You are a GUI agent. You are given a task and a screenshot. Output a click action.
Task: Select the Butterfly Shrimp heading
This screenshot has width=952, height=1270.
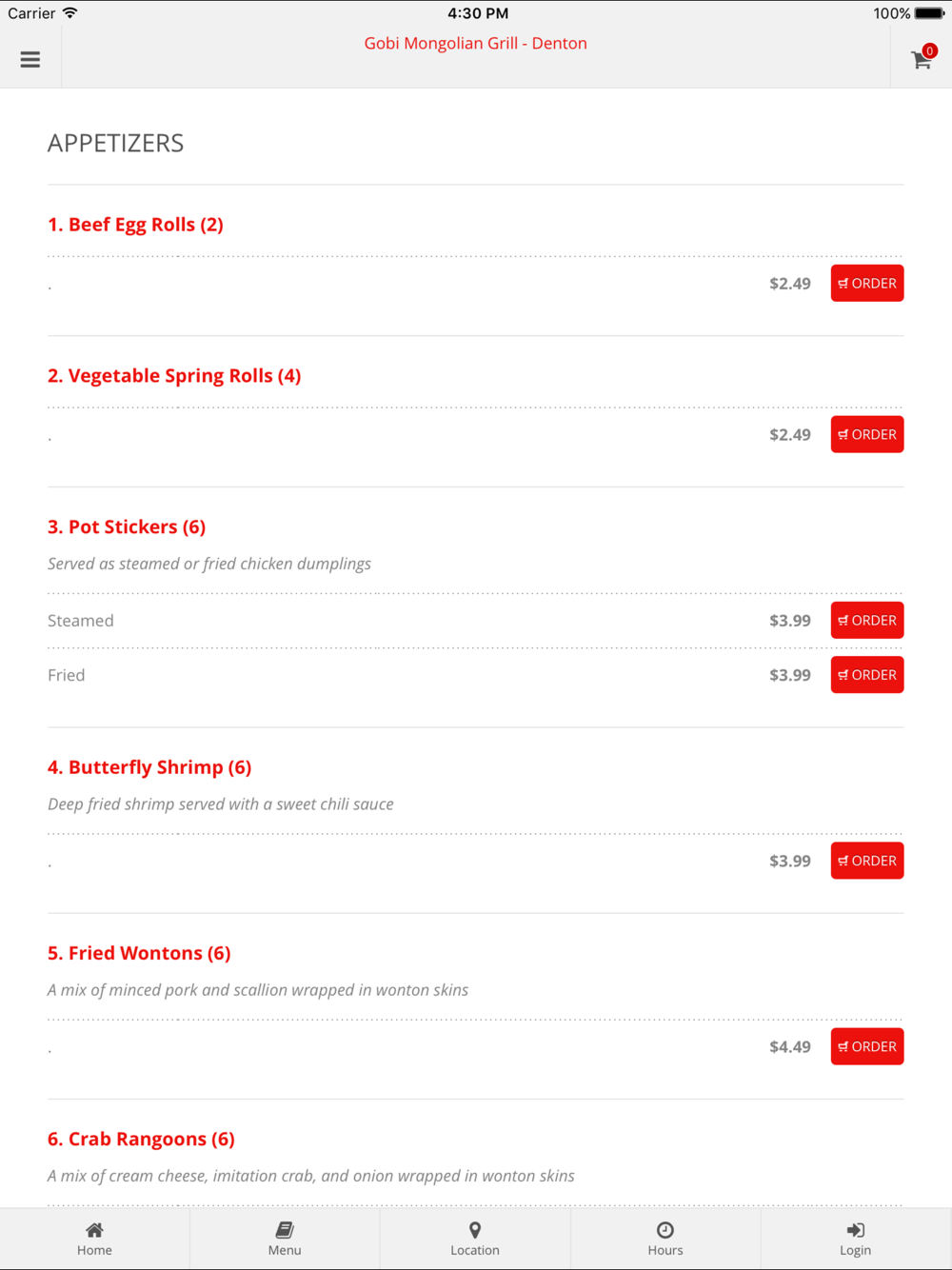(149, 767)
